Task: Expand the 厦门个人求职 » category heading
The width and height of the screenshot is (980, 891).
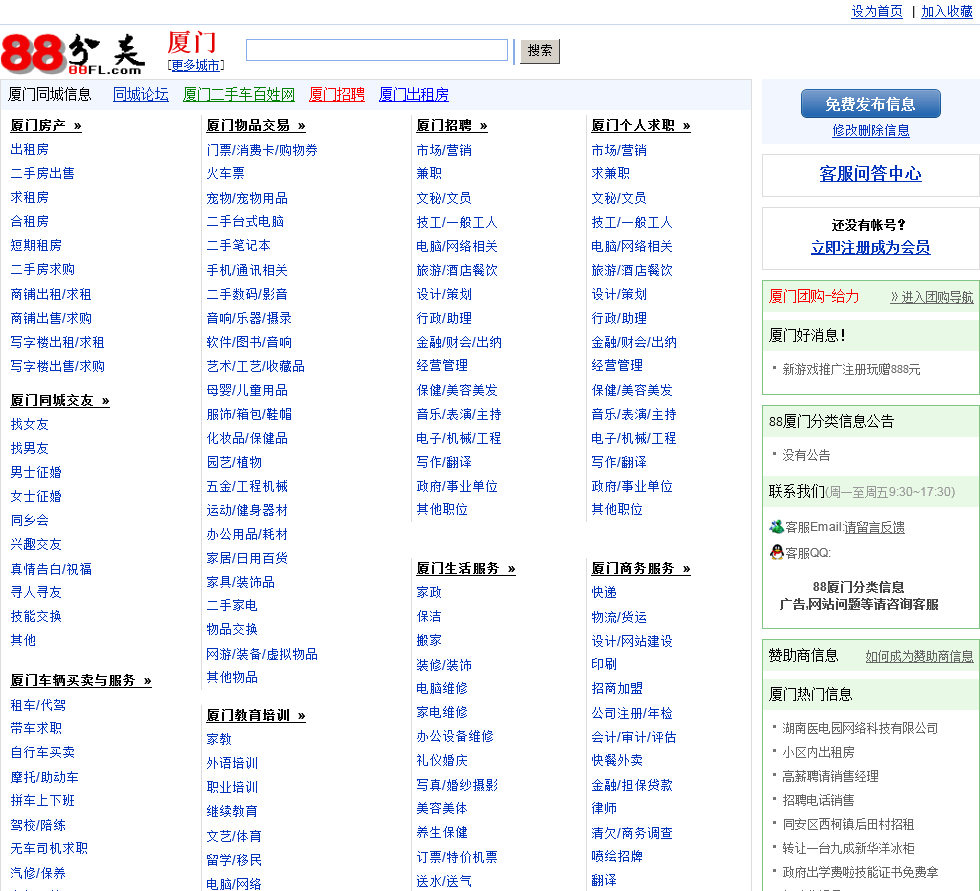Action: [641, 126]
